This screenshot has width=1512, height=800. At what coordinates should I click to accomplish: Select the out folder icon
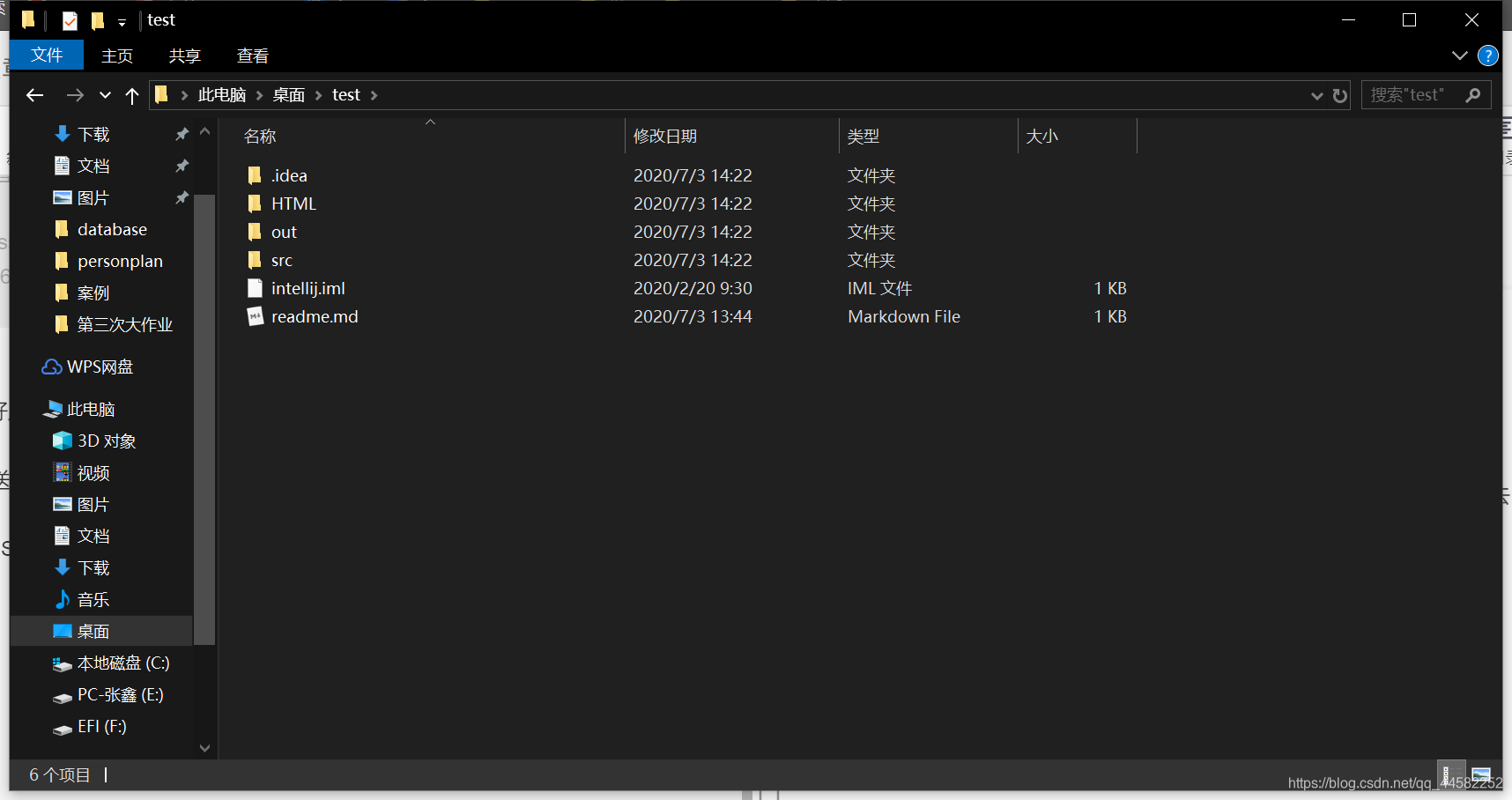[255, 232]
